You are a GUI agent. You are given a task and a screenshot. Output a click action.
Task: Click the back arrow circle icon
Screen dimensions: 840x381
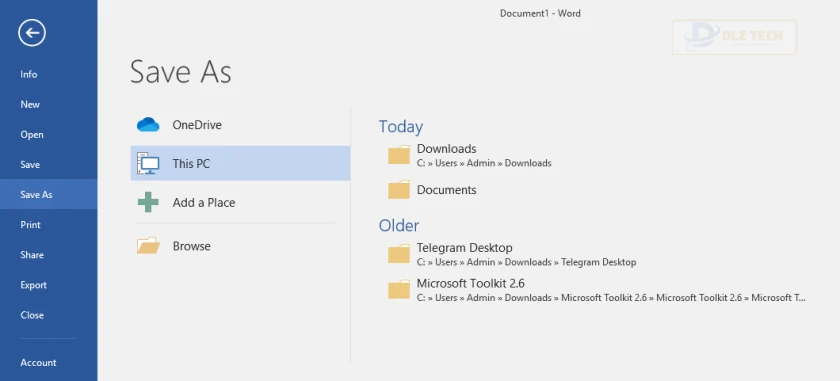coord(32,33)
